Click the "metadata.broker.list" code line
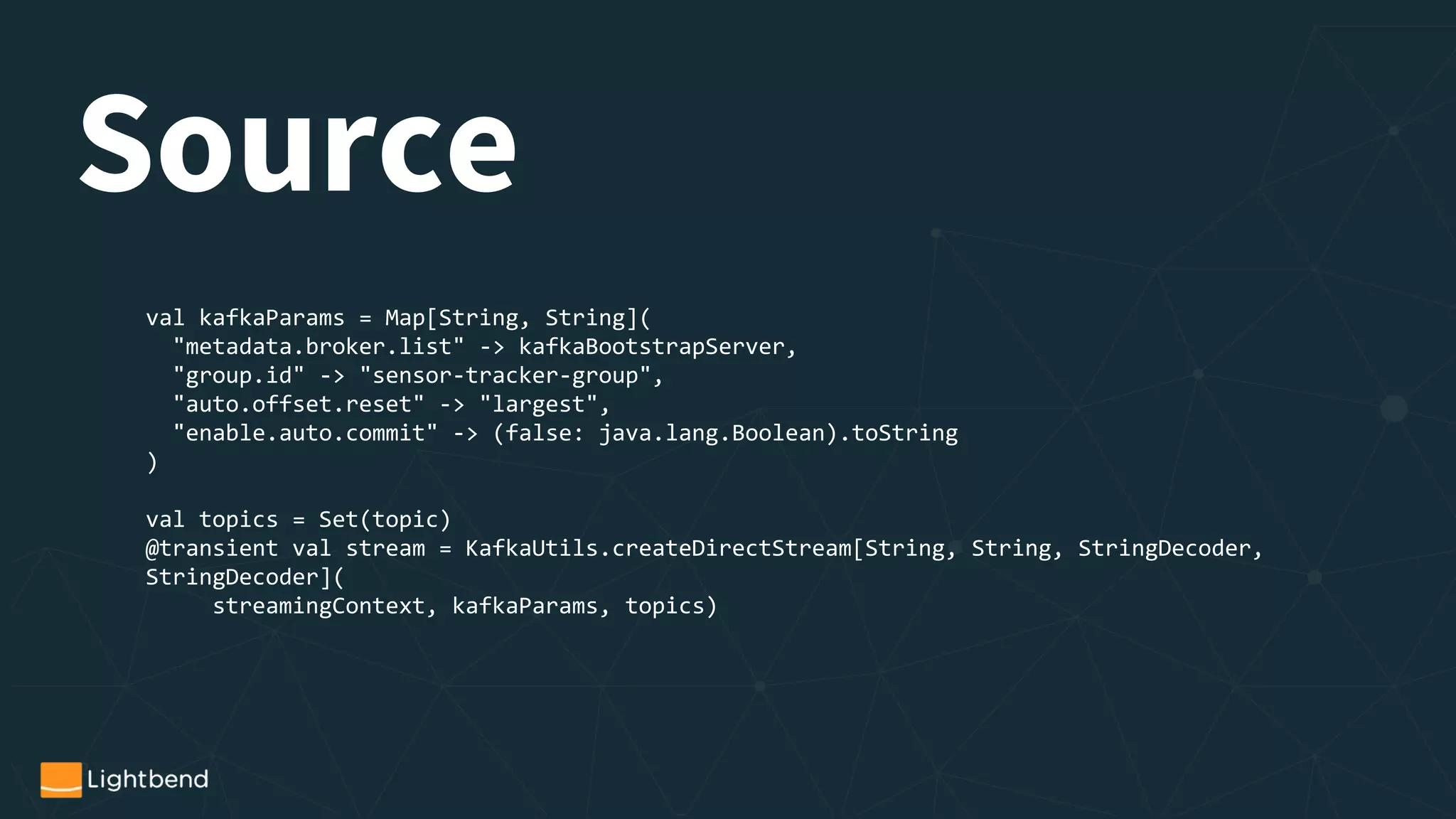Viewport: 1456px width, 819px height. tap(485, 347)
